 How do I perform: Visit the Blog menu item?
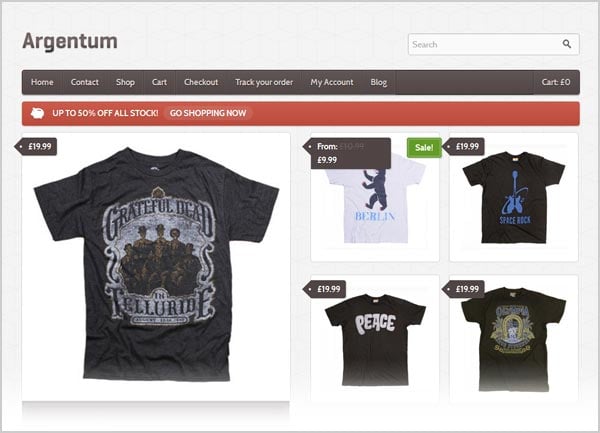[378, 82]
